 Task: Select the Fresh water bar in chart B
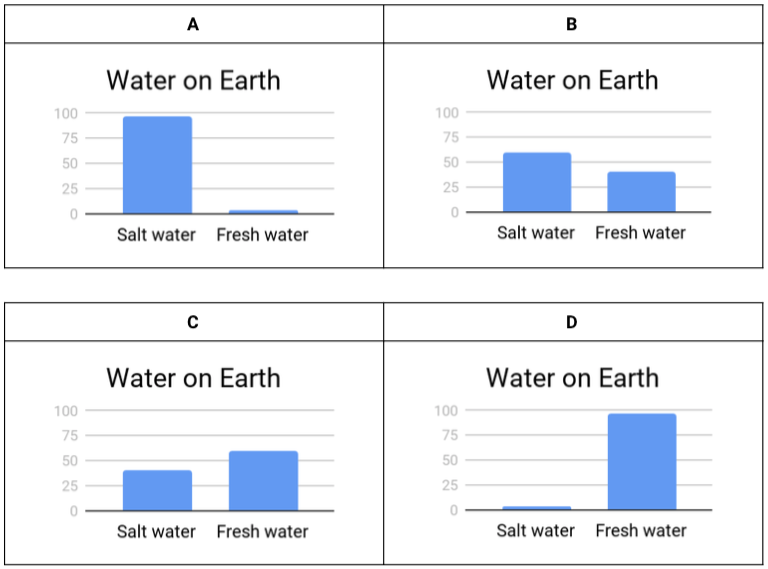(641, 192)
